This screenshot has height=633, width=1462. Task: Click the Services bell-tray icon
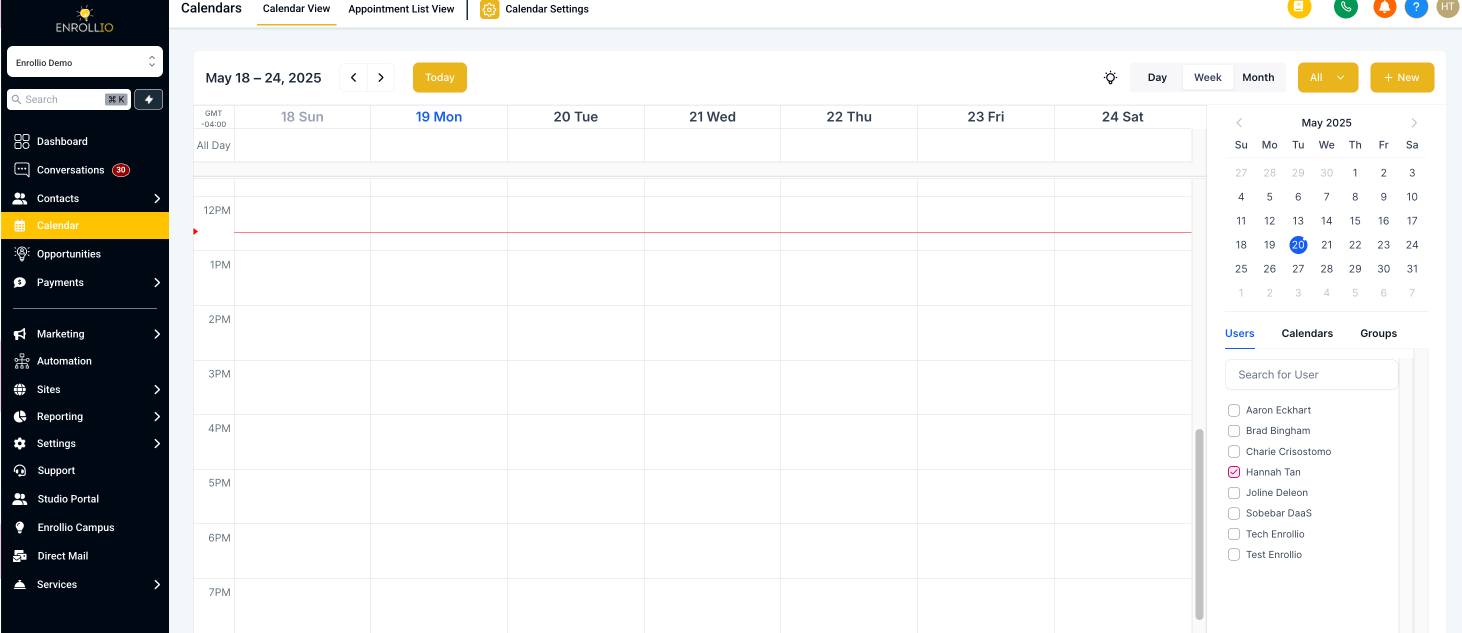tap(21, 584)
